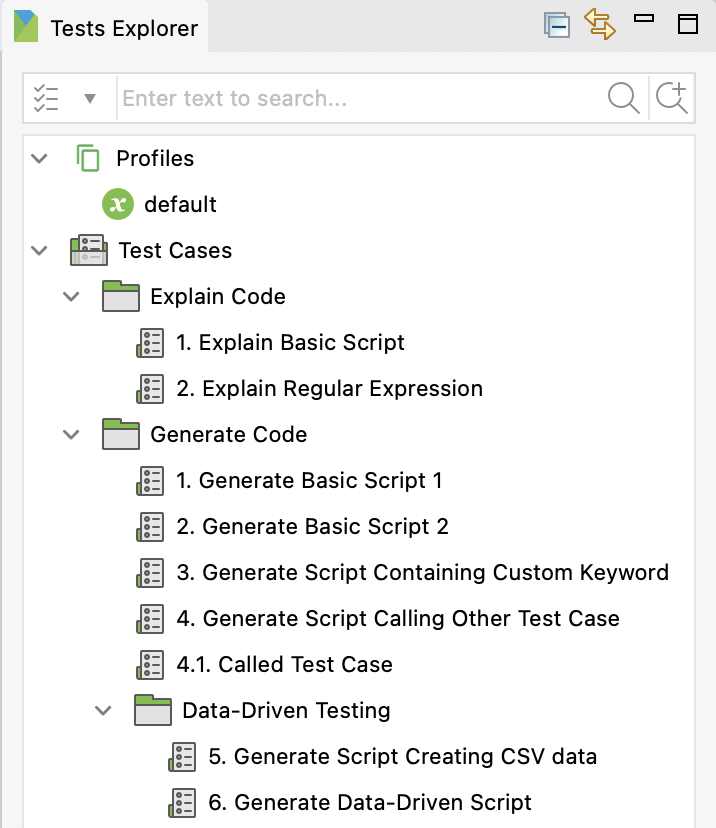Collapse the Data-Driven Testing folder chevron
The image size is (716, 828).
[103, 710]
